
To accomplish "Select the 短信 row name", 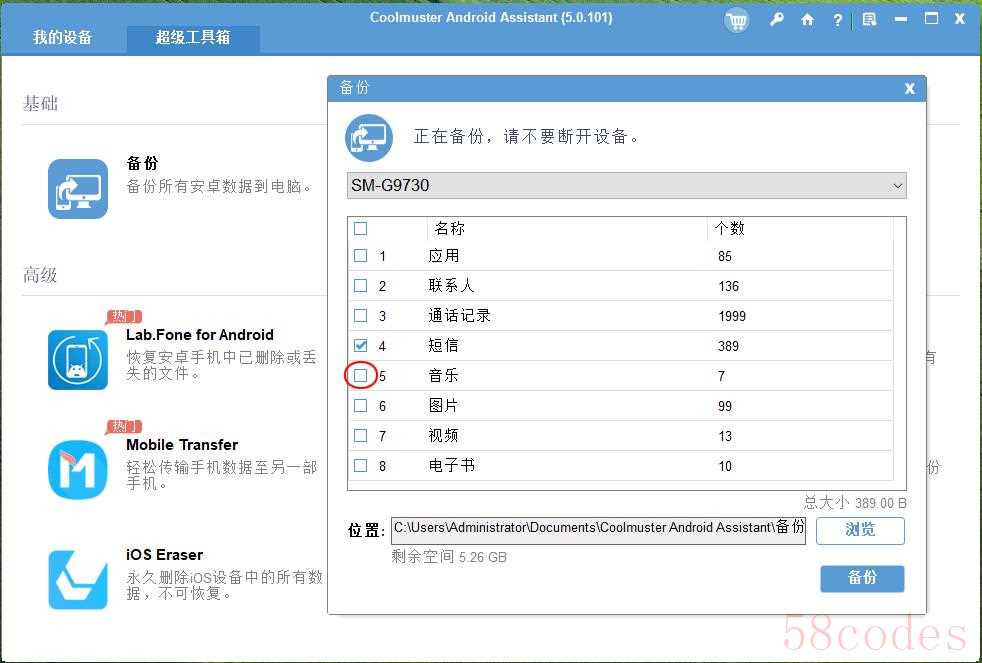I will tap(444, 346).
